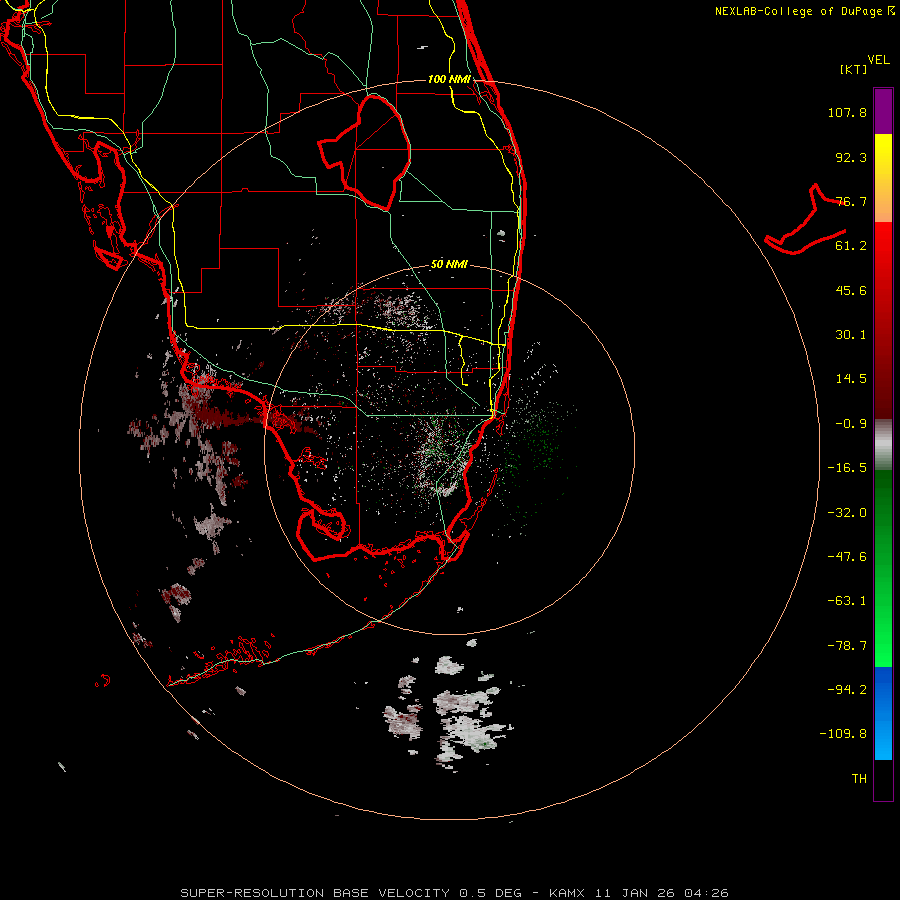
Task: Click the Lake Okeechobee outline on map
Action: click(x=364, y=152)
